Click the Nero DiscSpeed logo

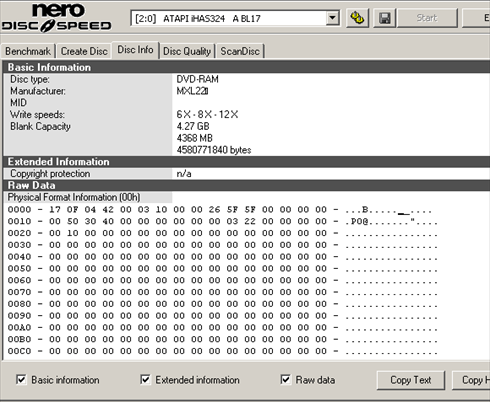point(56,18)
